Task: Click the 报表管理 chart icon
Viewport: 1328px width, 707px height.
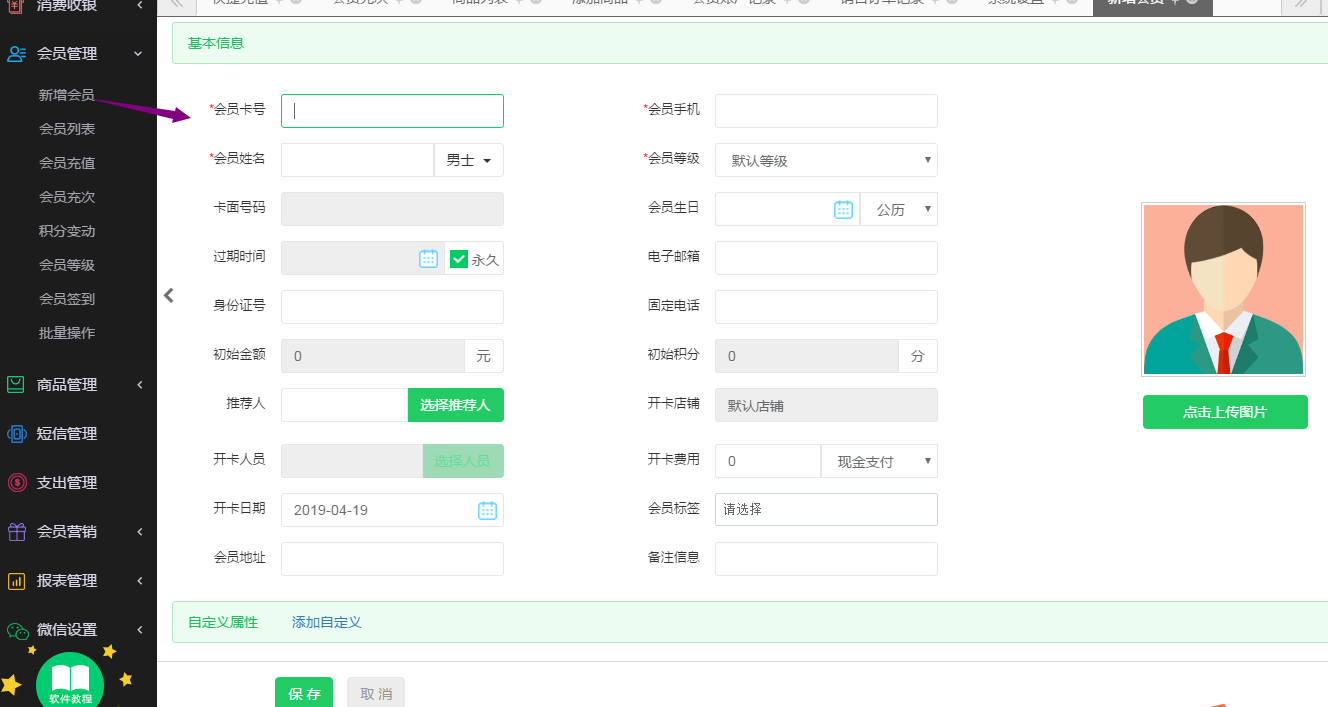Action: 16,581
